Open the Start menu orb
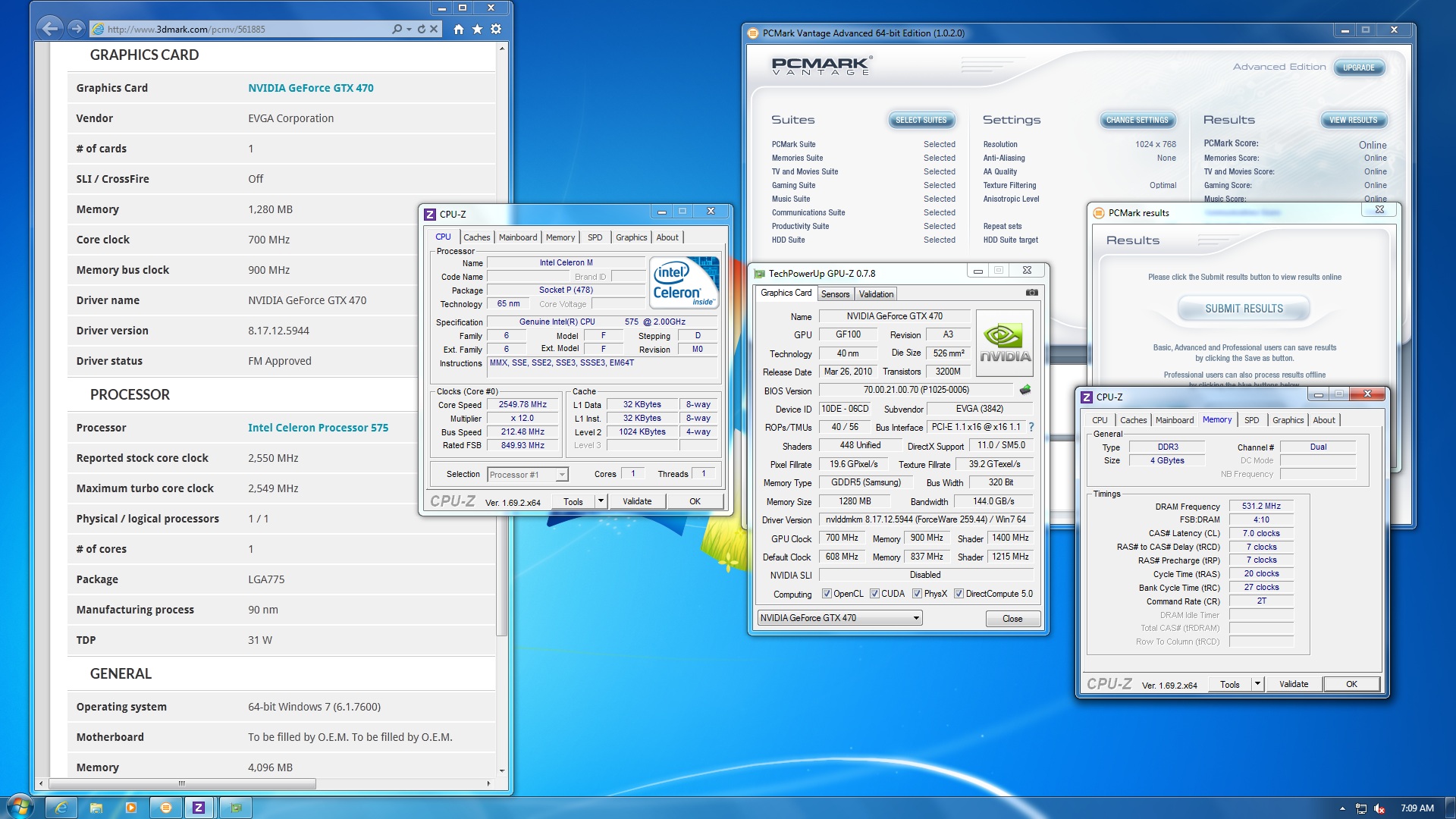Viewport: 1456px width, 819px height. click(20, 807)
